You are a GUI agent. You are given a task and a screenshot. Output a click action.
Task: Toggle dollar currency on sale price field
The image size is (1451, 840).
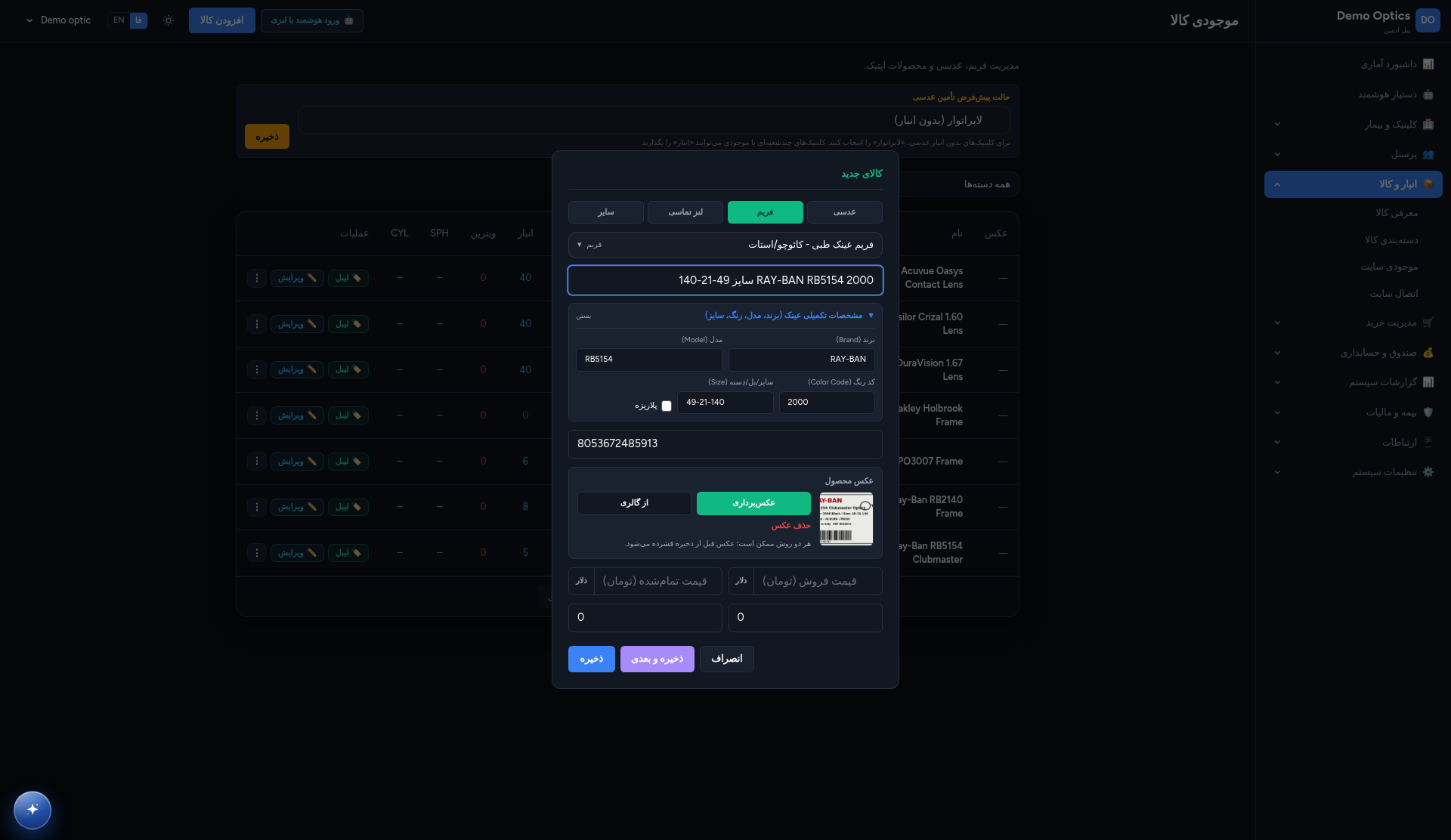(x=741, y=581)
